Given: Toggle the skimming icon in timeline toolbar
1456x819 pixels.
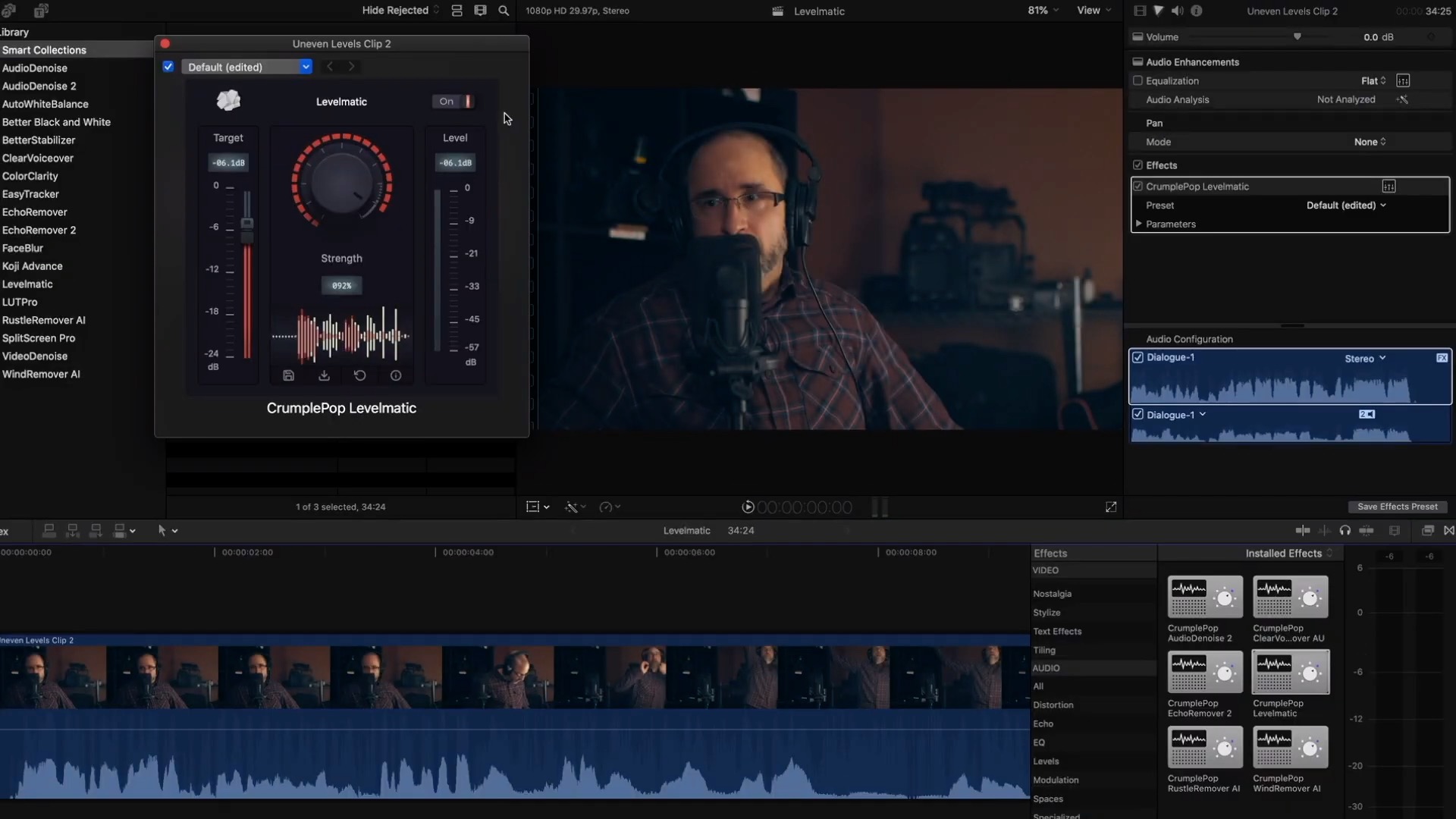Looking at the screenshot, I should pos(1303,531).
